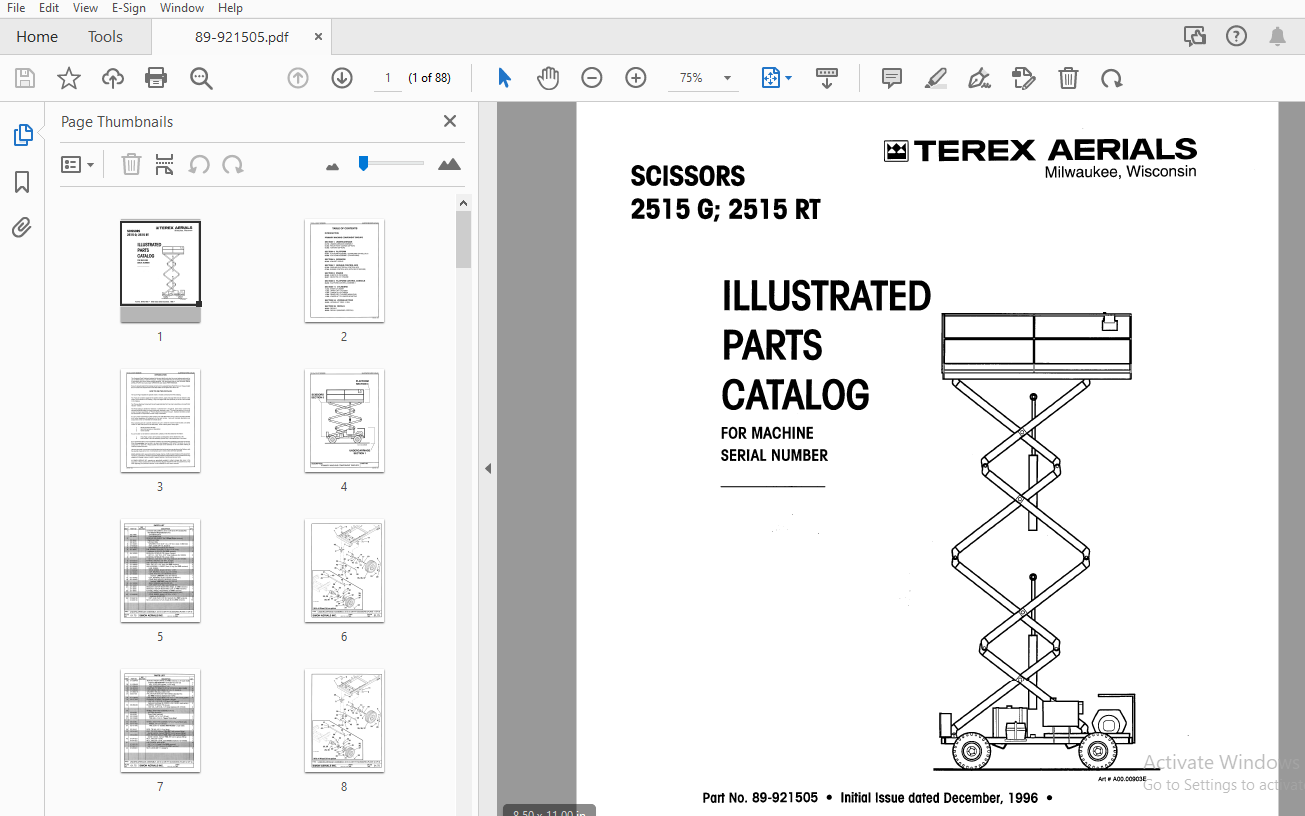Open the View menu
This screenshot has height=816, width=1305.
point(85,8)
